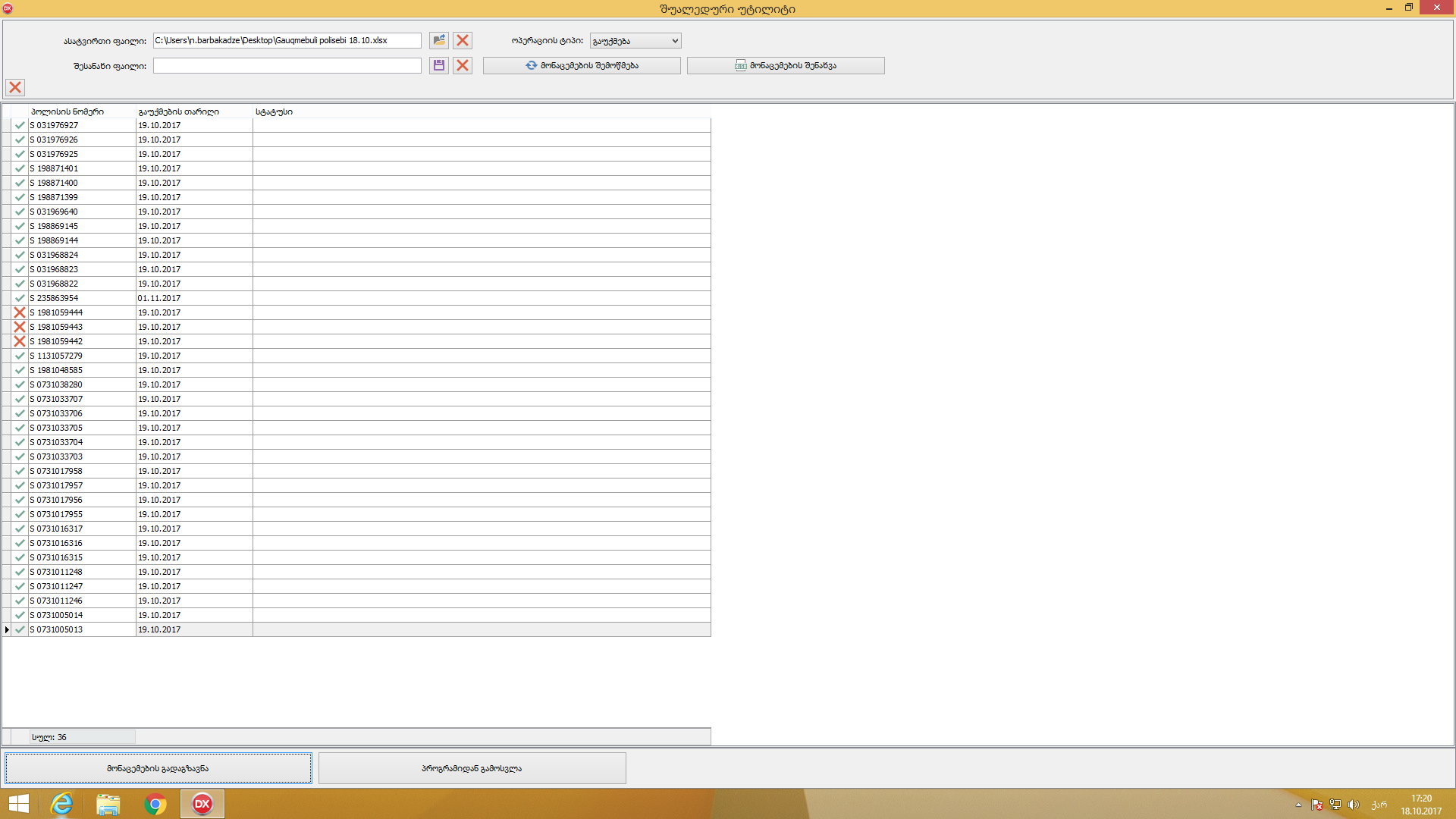Open the keyboard language indicator in the tray
This screenshot has height=819, width=1456.
[1379, 805]
